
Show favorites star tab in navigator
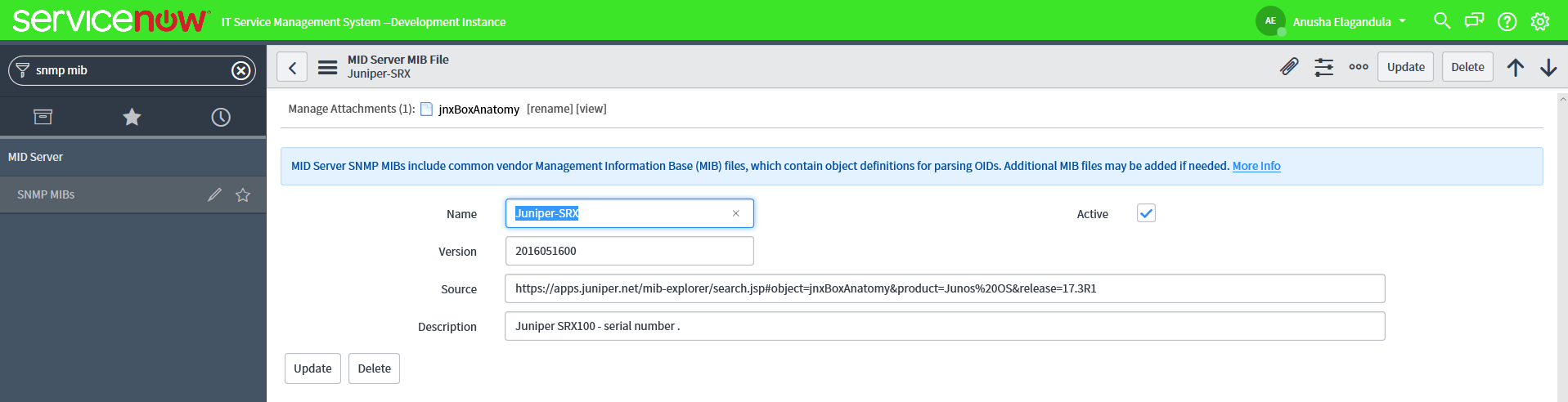(132, 117)
